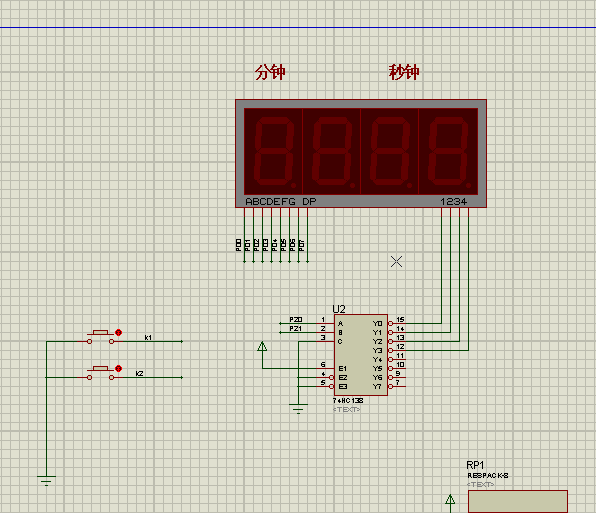Screen dimensions: 596x513
Task: Click the X cursor marker on the schematic
Action: 396,261
